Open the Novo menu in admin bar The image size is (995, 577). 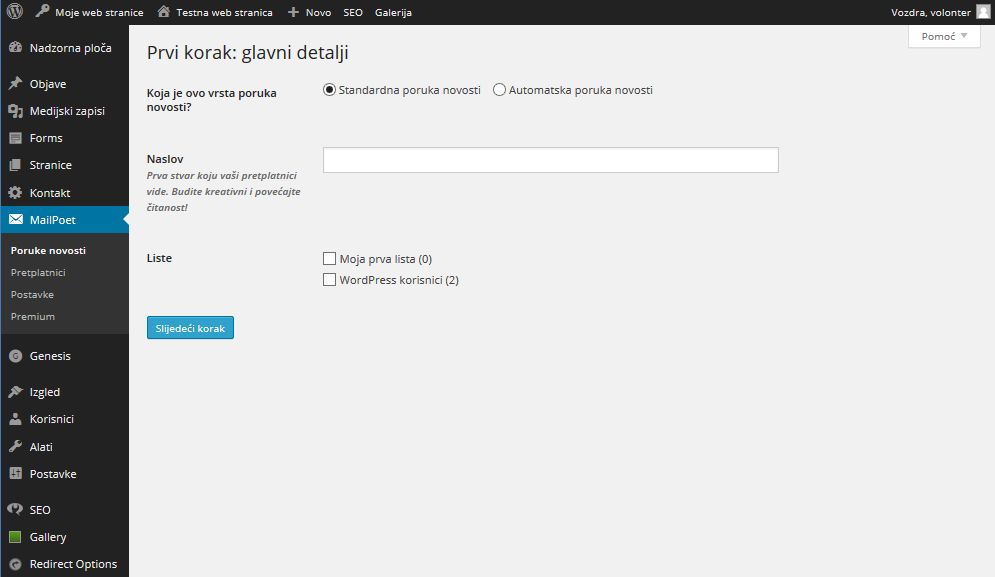tap(310, 12)
